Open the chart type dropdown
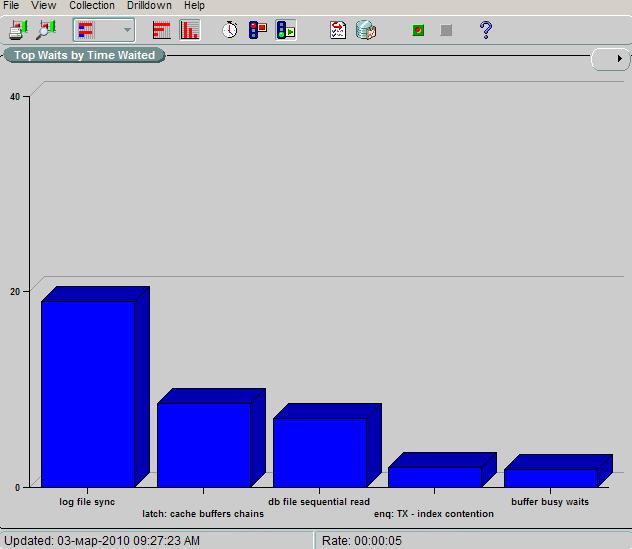The image size is (632, 549). point(126,31)
